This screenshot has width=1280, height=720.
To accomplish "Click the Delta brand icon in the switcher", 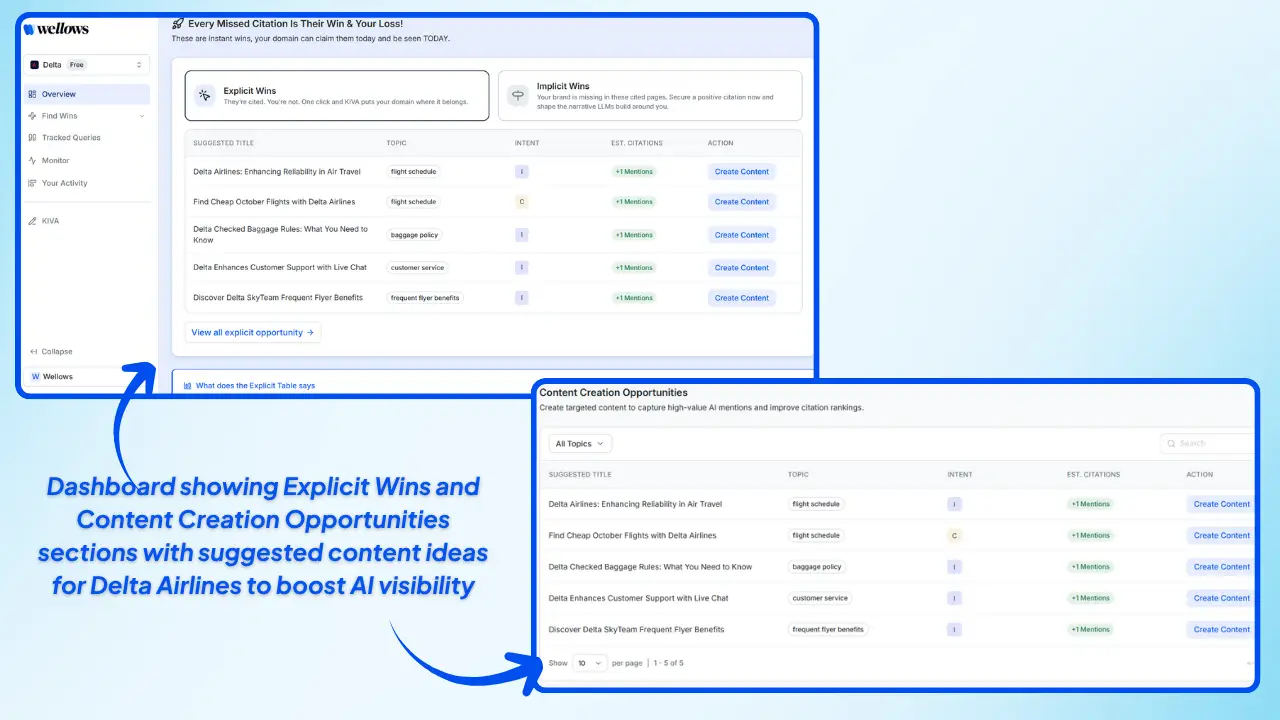I will coord(34,65).
